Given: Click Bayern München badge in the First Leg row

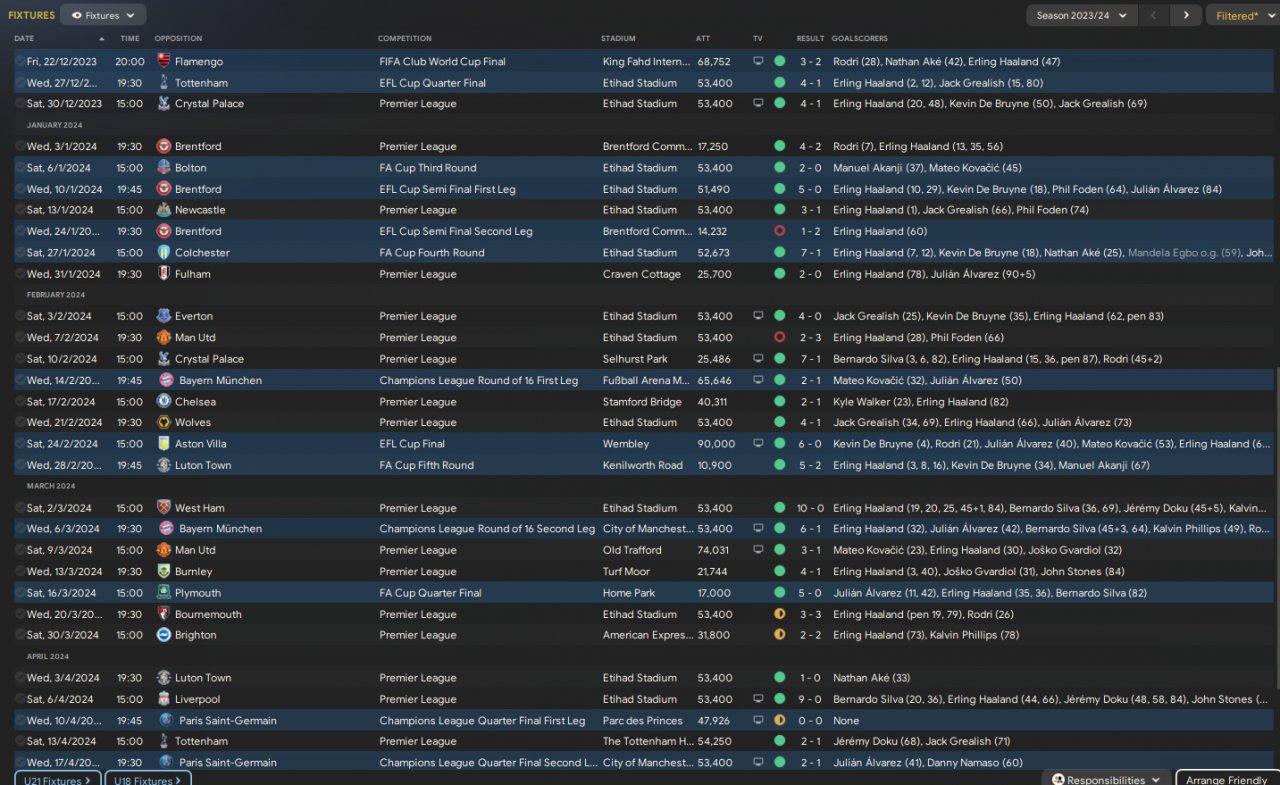Looking at the screenshot, I should pos(167,381).
